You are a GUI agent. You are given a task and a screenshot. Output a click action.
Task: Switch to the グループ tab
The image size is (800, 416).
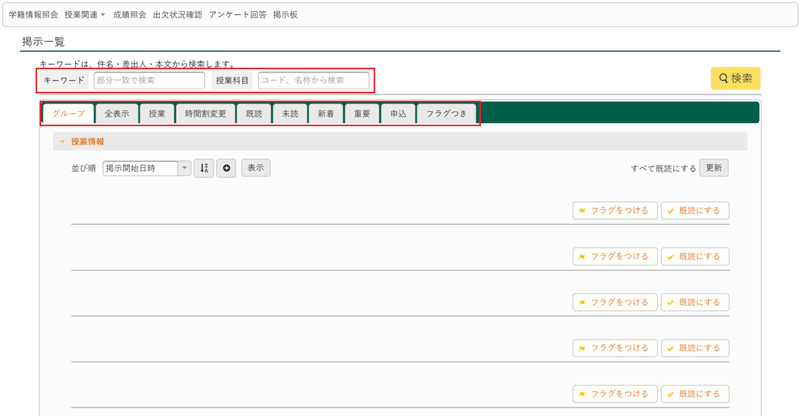pyautogui.click(x=68, y=113)
